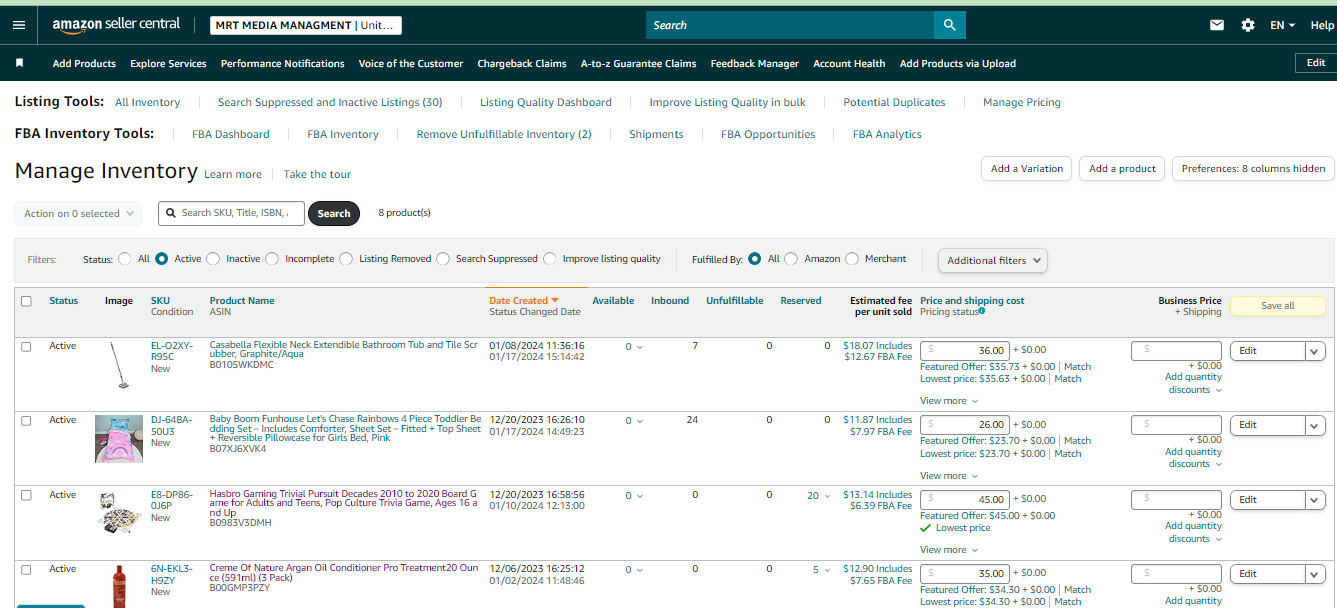Click the Search SKU, Title, ISBN field

(231, 213)
